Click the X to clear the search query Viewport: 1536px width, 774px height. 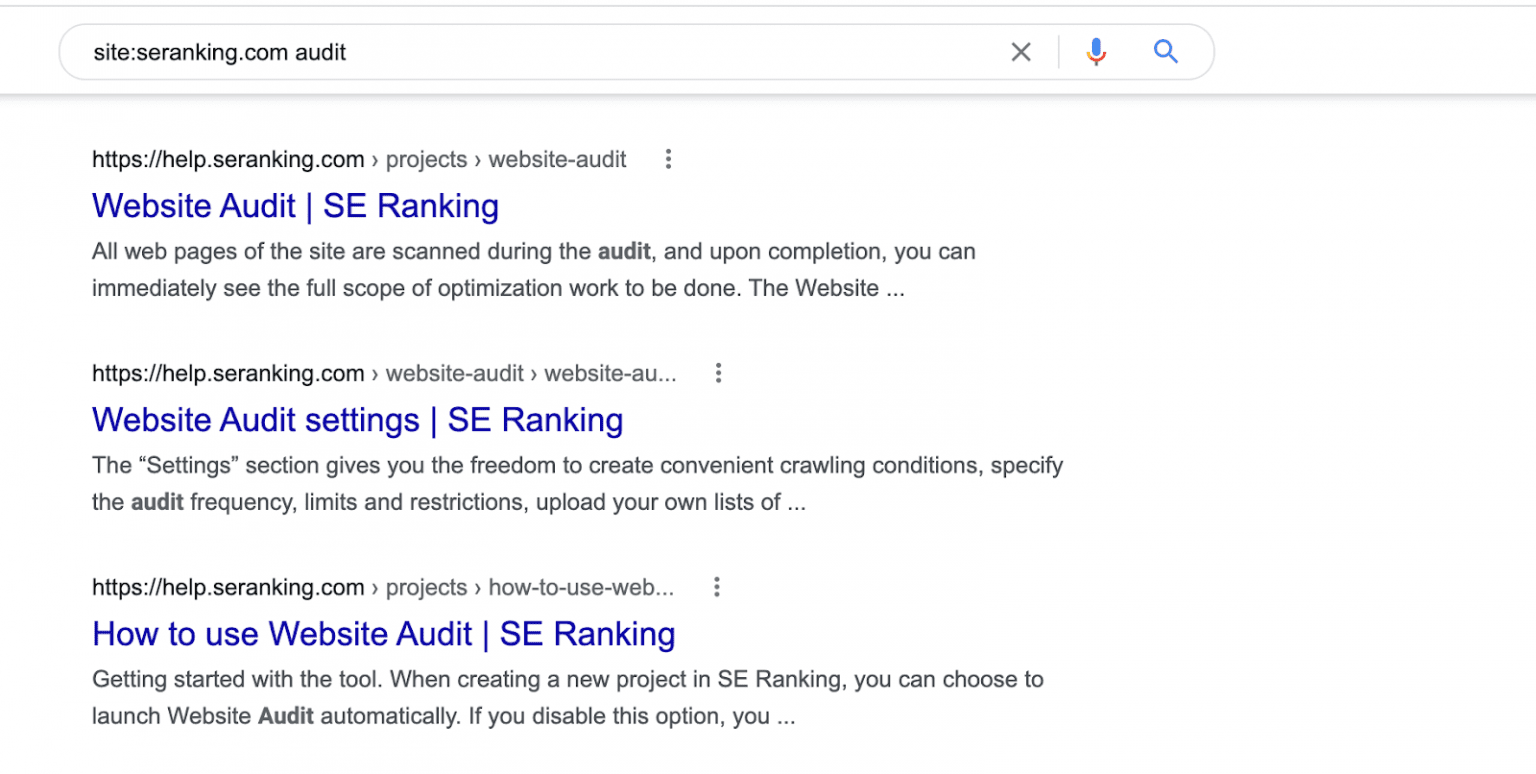(x=1021, y=51)
